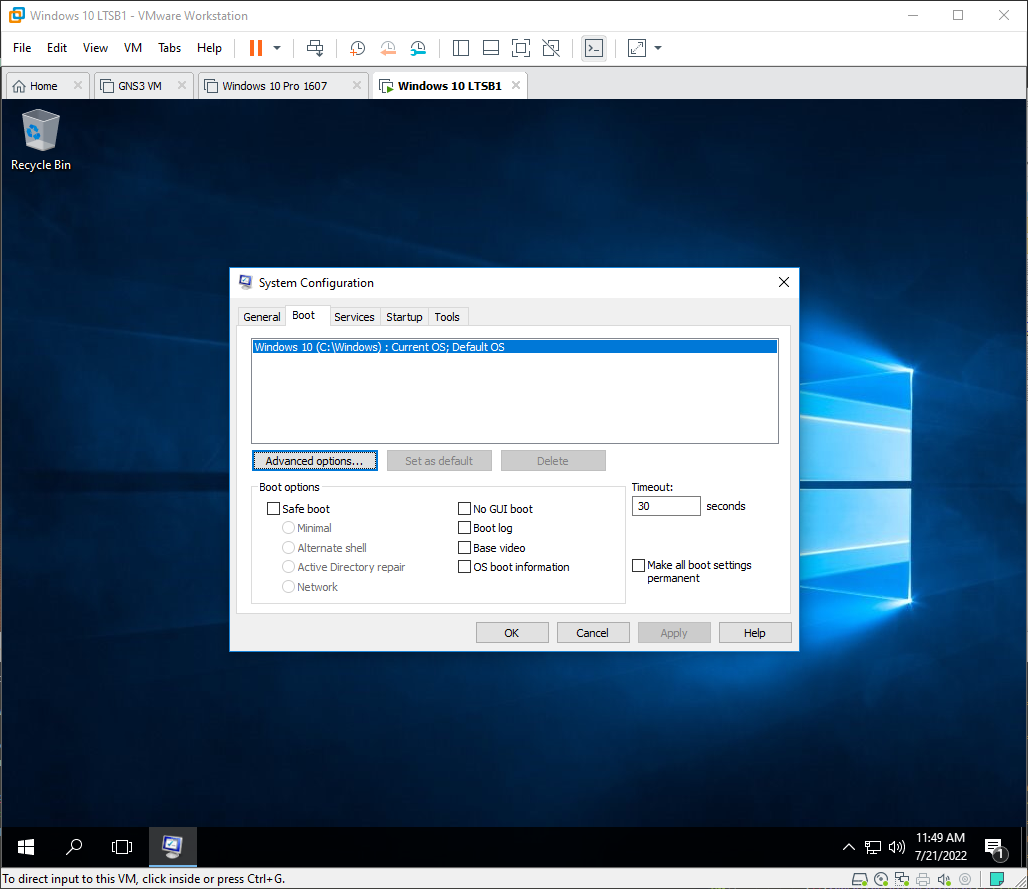1028x889 pixels.
Task: Click the sound card status icon
Action: point(944,879)
